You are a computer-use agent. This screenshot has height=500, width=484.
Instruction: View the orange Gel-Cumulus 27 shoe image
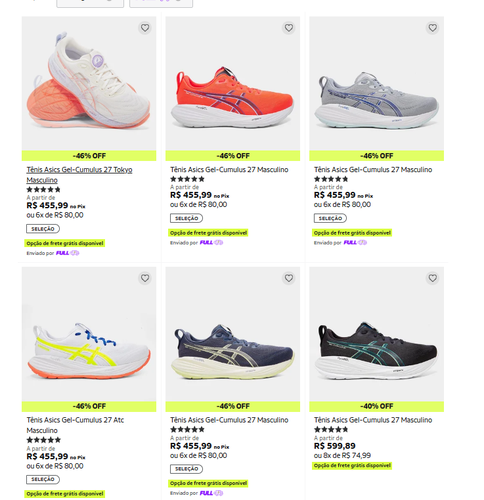coord(233,84)
